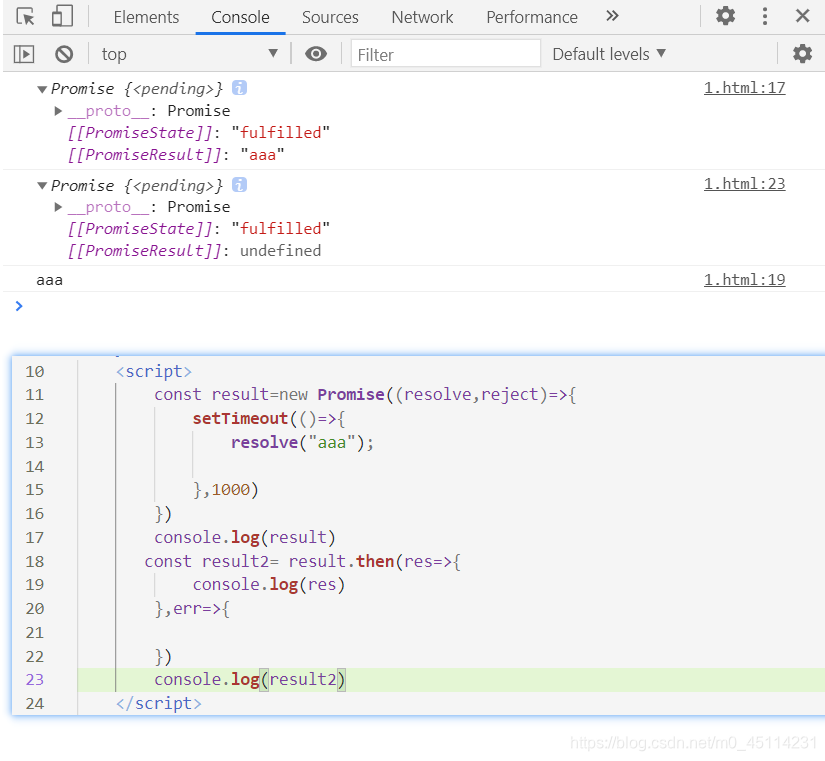This screenshot has width=825, height=761.
Task: Click console.log(result) on line 17
Action: pos(245,537)
